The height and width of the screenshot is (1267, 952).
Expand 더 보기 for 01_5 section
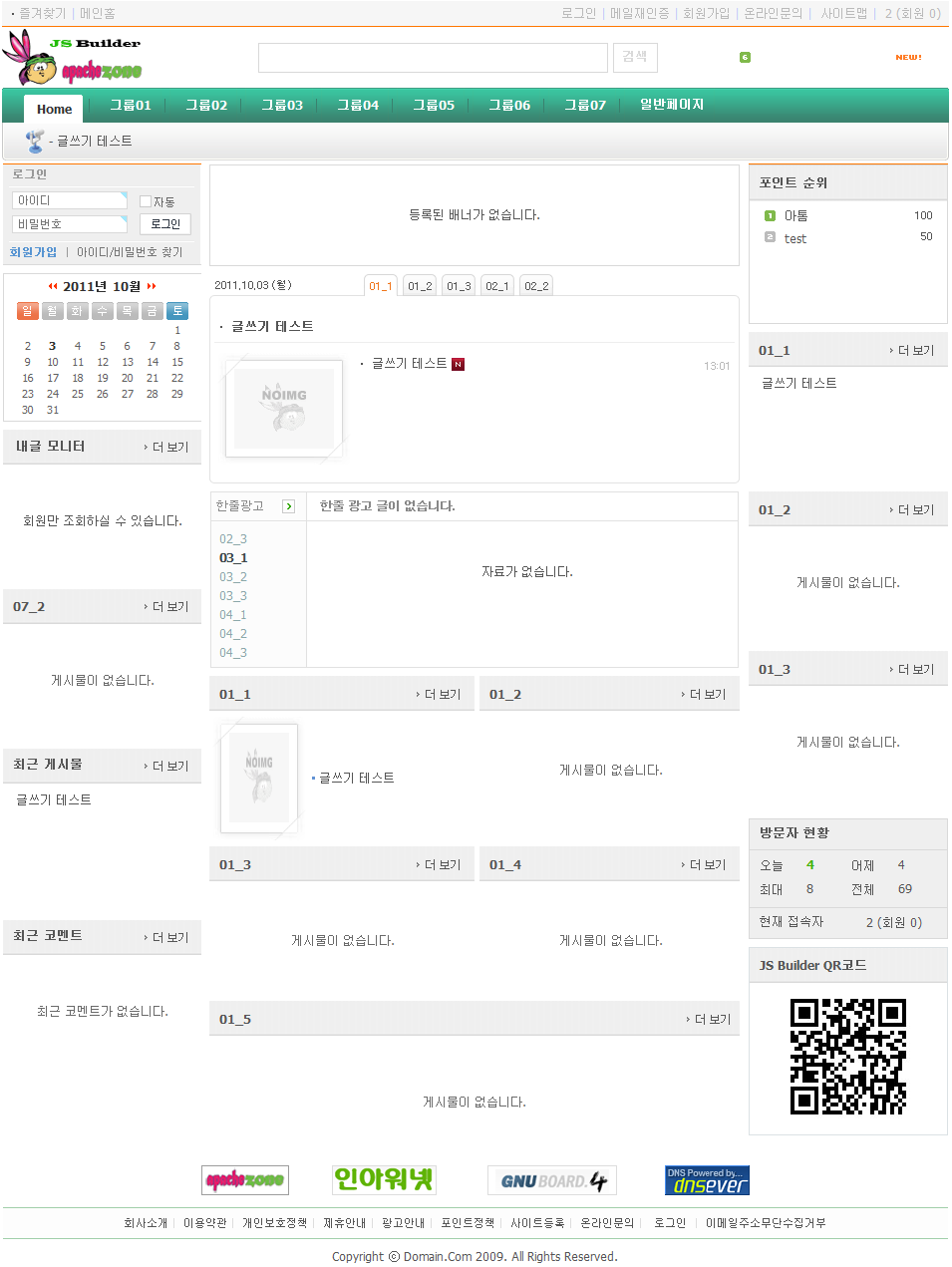708,1020
